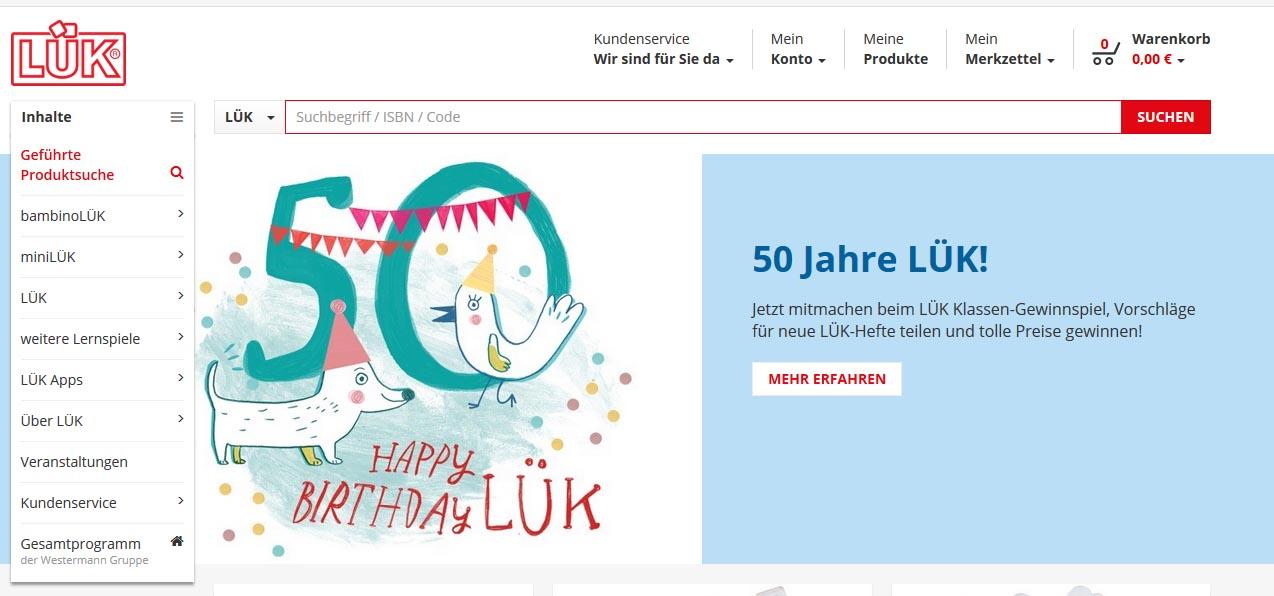Viewport: 1274px width, 596px height.
Task: Expand the bambinoLÜK chevron arrow
Action: click(180, 214)
